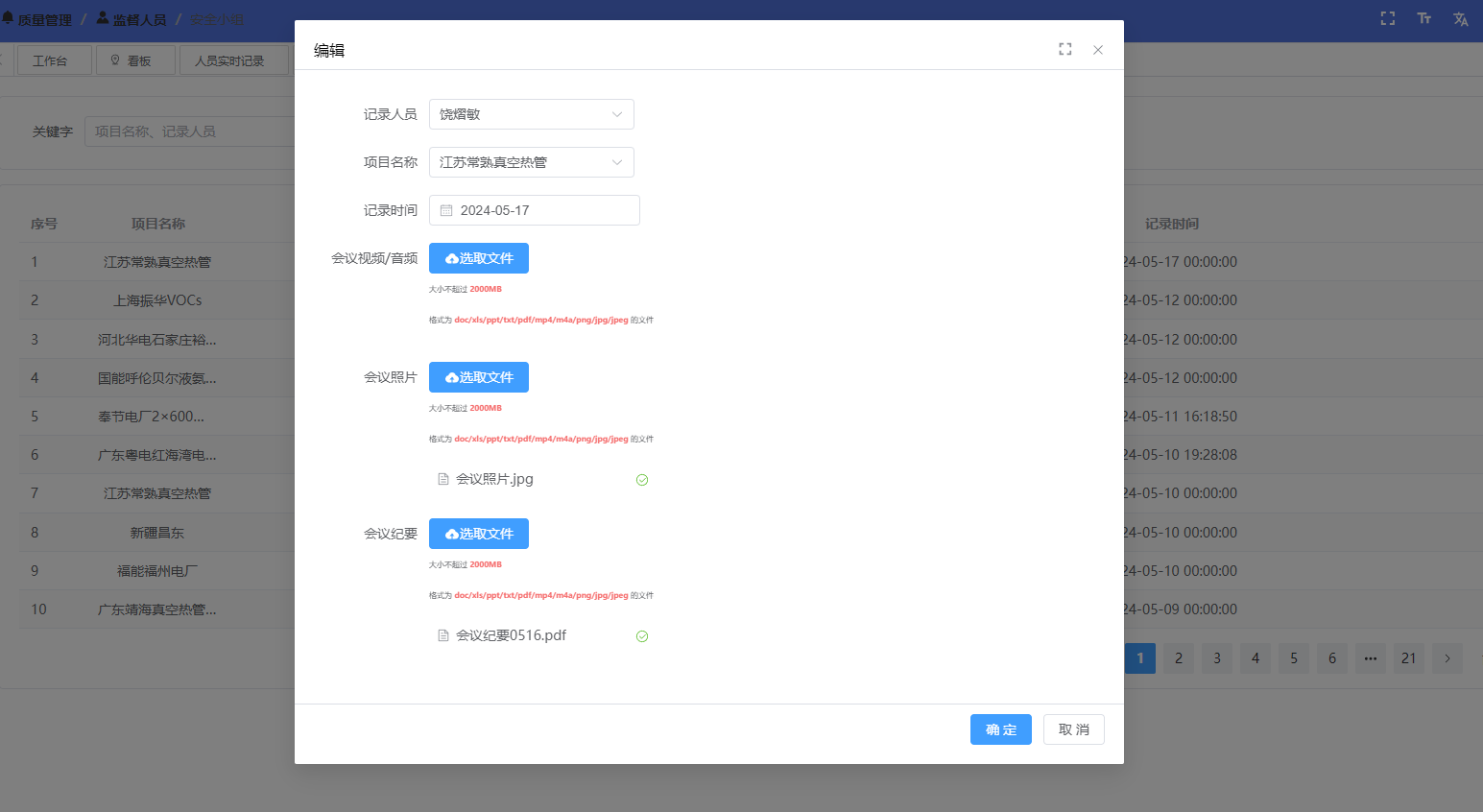Click the 记录时间 date field

[x=535, y=210]
